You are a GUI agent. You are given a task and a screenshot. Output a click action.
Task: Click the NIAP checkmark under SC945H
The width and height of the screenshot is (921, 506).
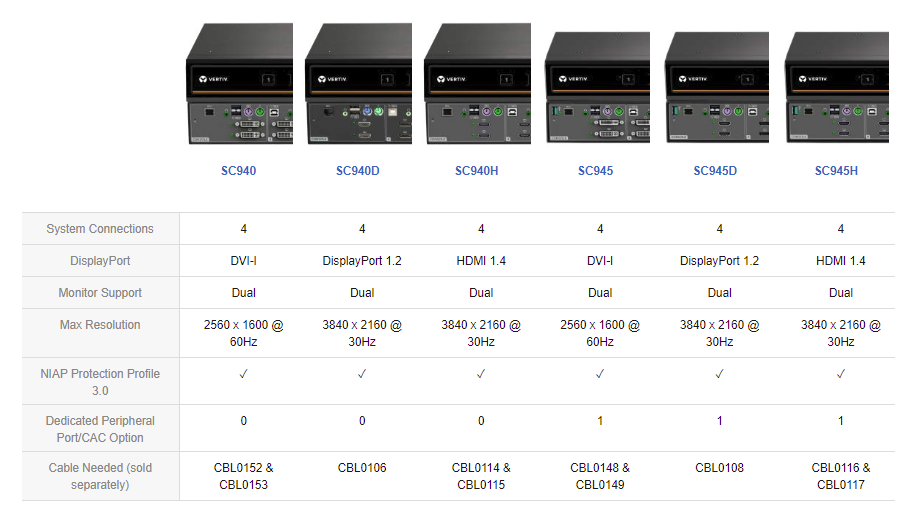841,374
